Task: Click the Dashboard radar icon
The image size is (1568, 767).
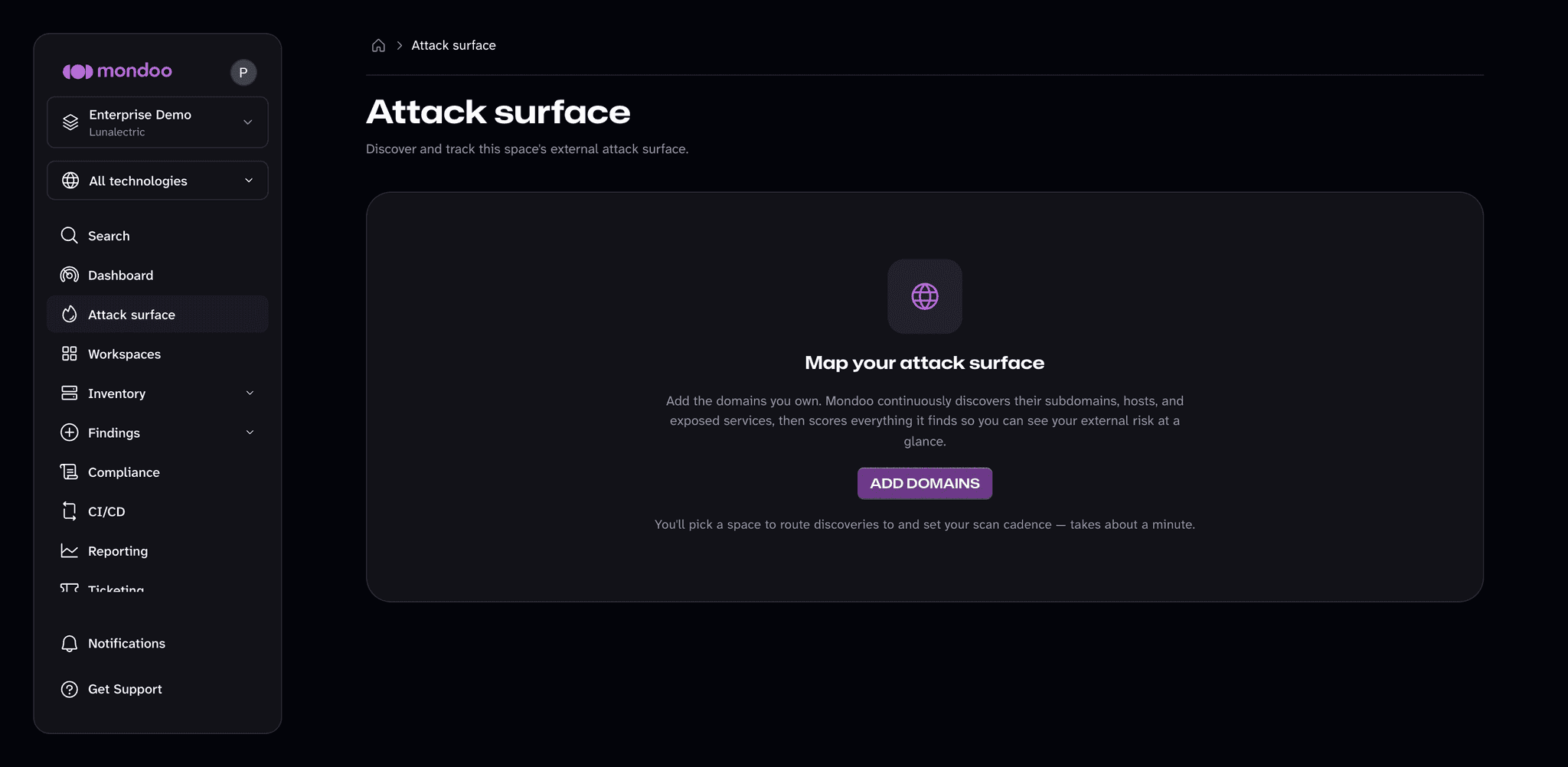Action: 69,275
